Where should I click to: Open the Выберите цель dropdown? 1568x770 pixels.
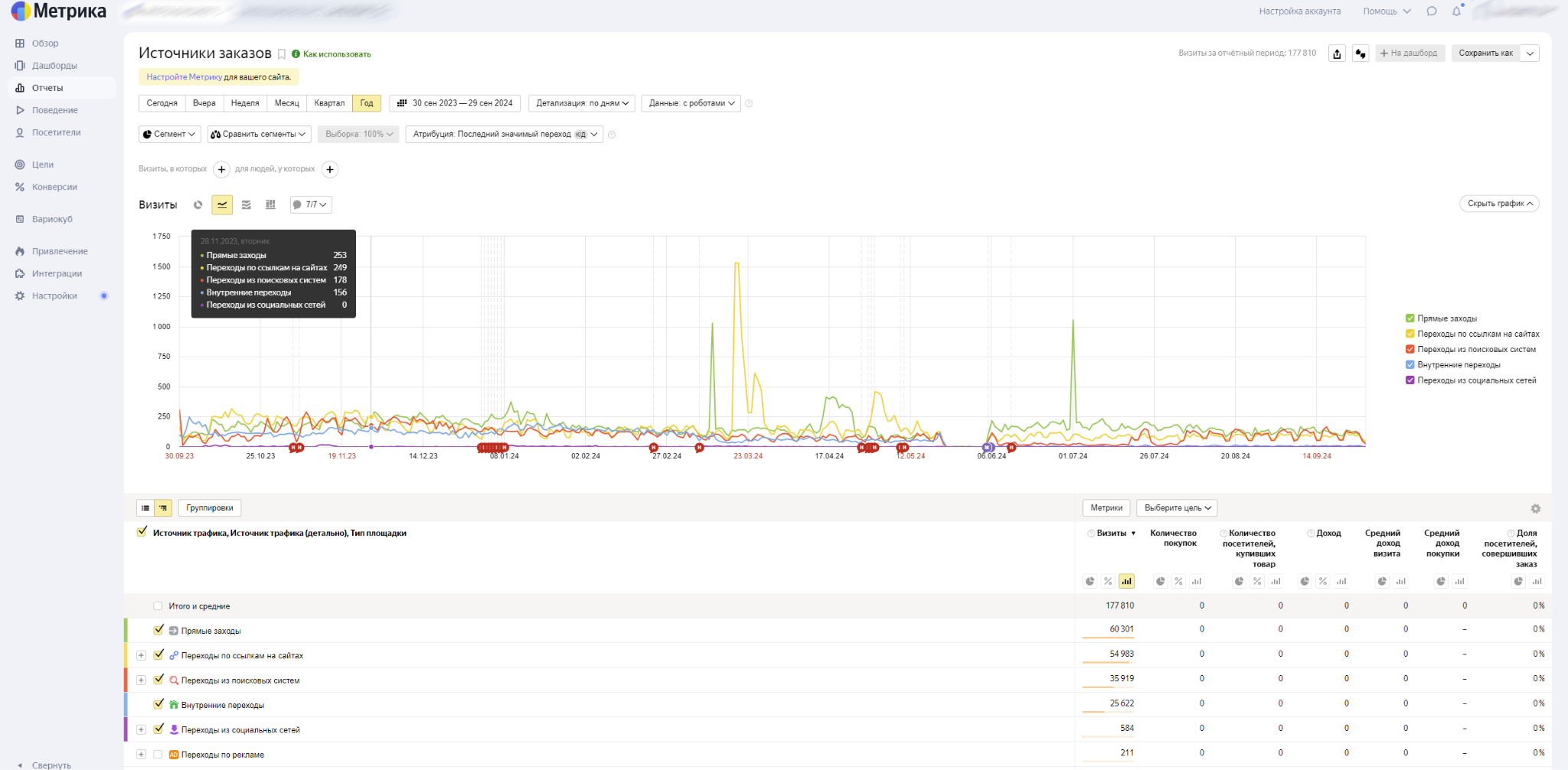1177,507
